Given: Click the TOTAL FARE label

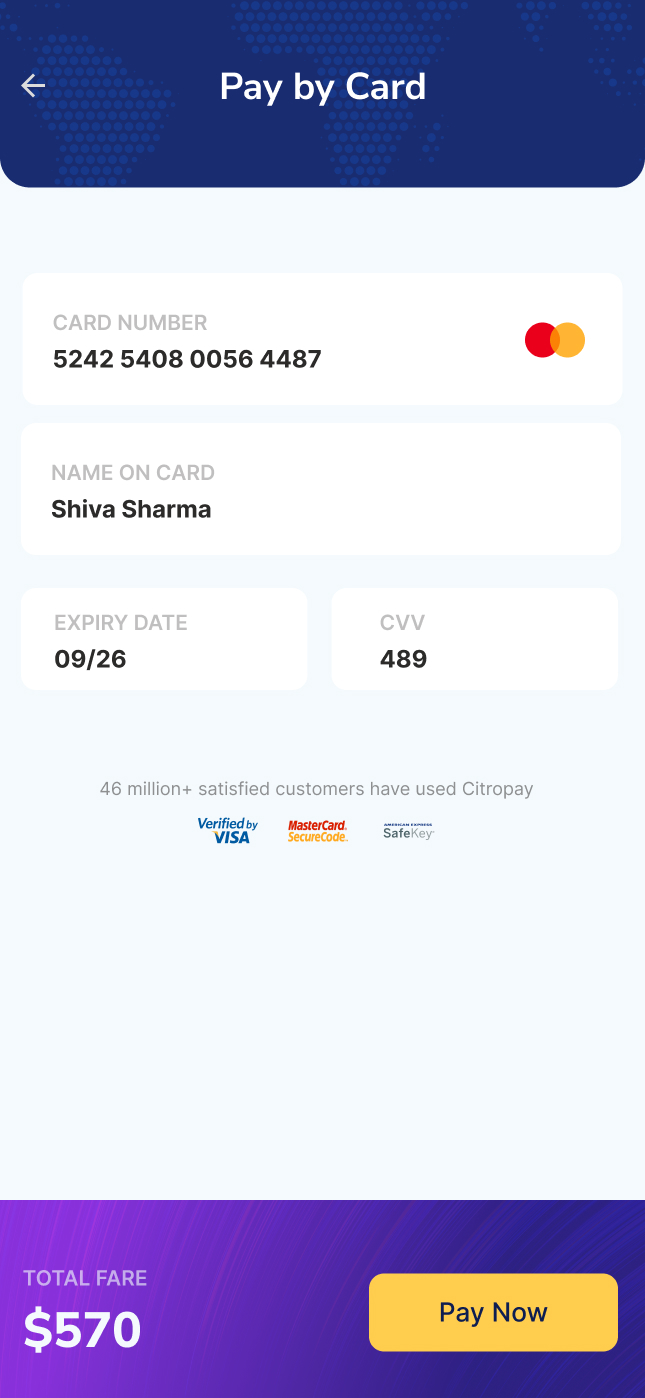Looking at the screenshot, I should pyautogui.click(x=85, y=1278).
